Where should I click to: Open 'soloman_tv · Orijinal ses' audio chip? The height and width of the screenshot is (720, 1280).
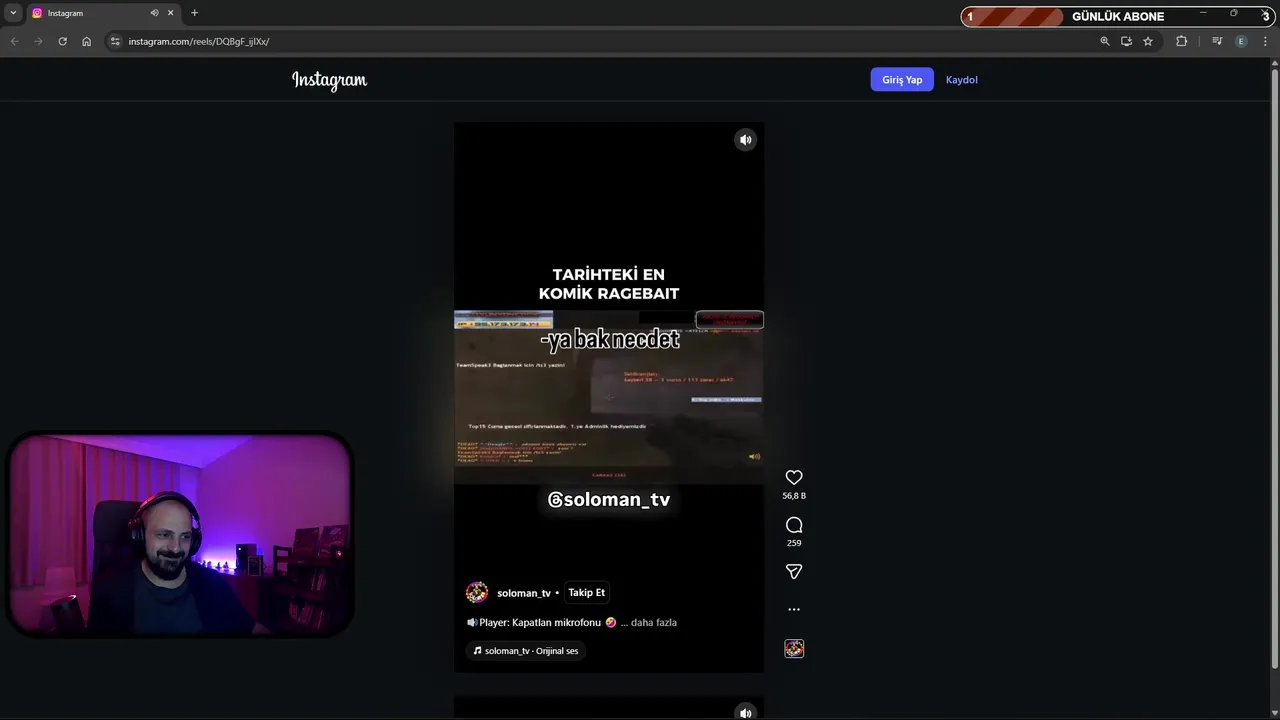[x=526, y=651]
